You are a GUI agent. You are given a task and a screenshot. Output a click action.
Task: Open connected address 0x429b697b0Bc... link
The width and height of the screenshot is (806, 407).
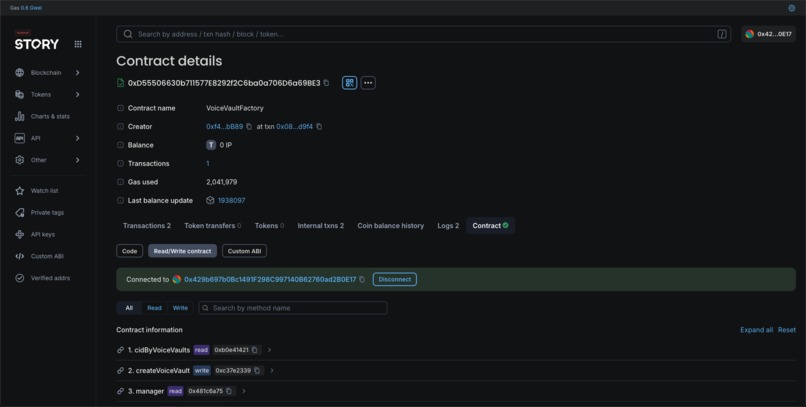click(x=270, y=280)
